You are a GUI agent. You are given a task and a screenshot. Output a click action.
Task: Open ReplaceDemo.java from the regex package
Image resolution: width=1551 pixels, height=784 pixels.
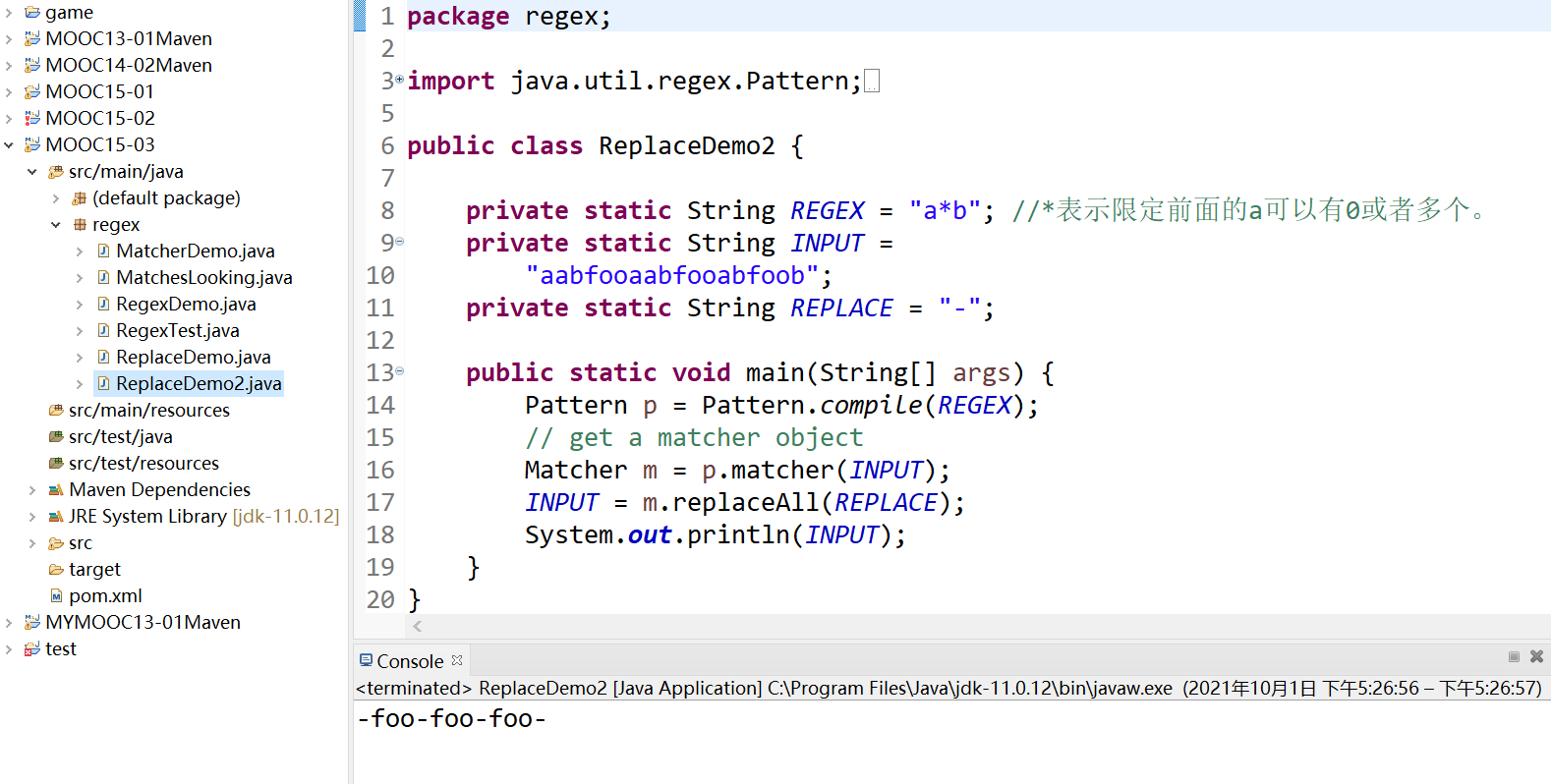coord(194,358)
